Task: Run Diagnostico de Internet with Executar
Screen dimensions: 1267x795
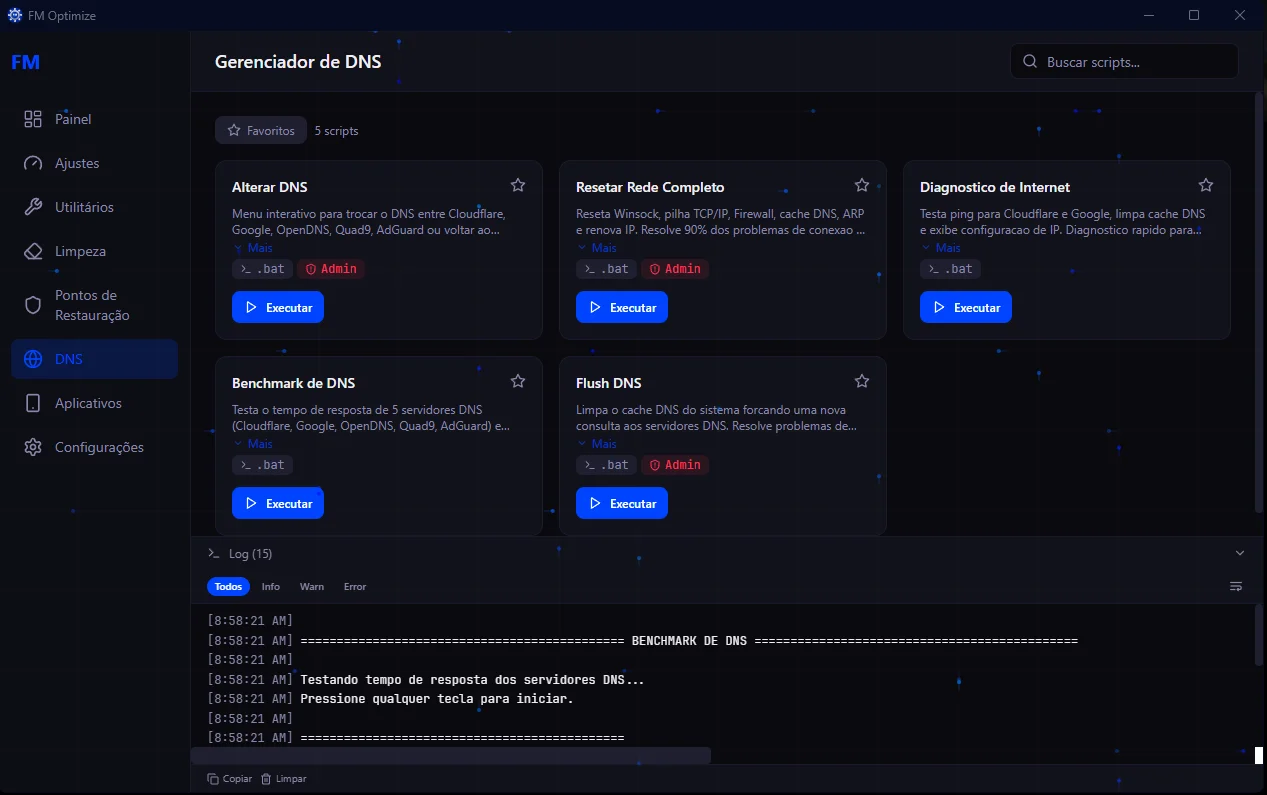Action: click(966, 307)
